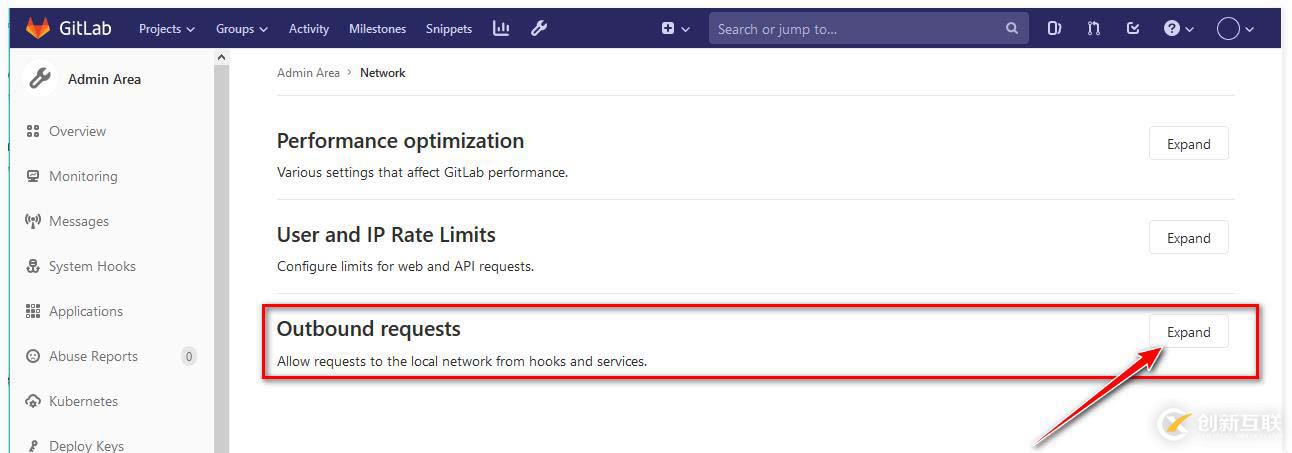Click text 'Configure limits for web and API requests.'
The image size is (1292, 453).
405,266
